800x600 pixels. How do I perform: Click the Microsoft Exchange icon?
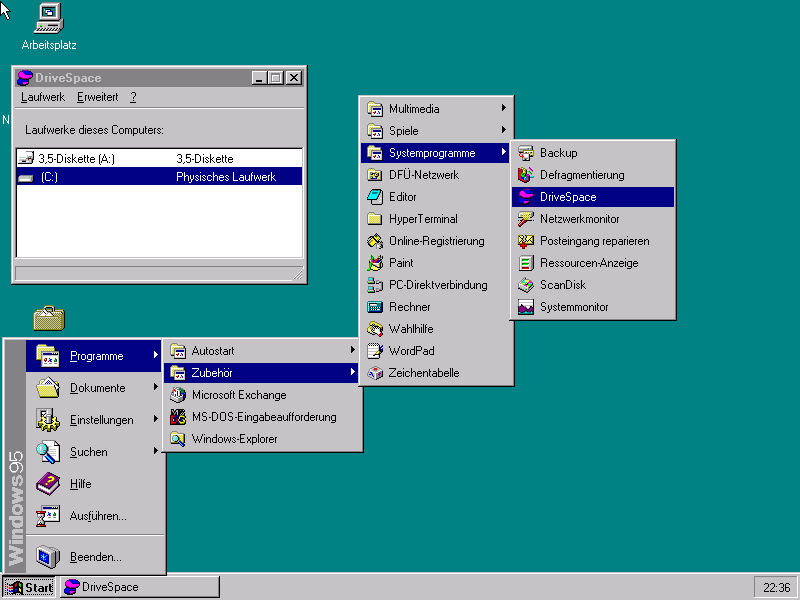click(x=178, y=394)
